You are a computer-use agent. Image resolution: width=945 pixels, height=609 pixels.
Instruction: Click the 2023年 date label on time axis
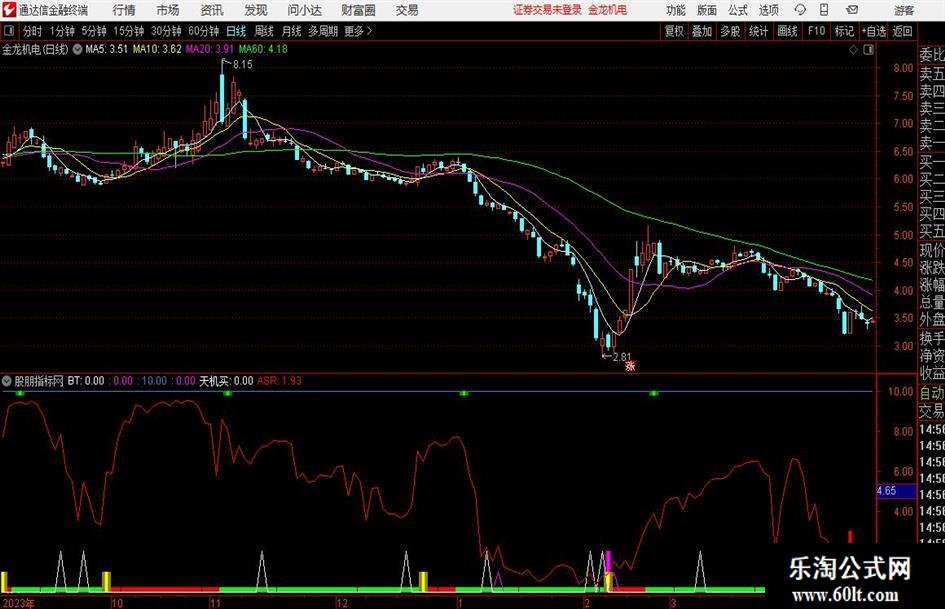pyautogui.click(x=18, y=603)
